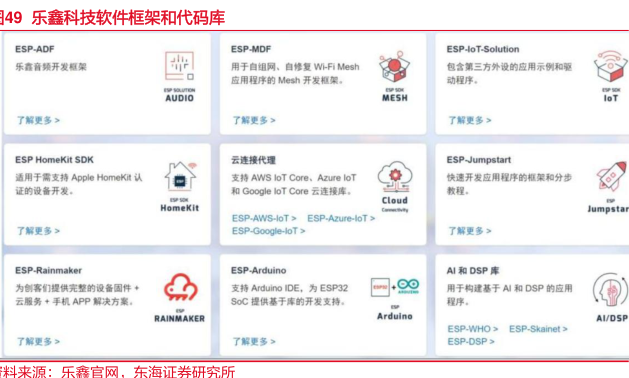Image resolution: width=629 pixels, height=378 pixels.
Task: Click the 乐鑫音频开发框架 description text
Action: click(51, 67)
